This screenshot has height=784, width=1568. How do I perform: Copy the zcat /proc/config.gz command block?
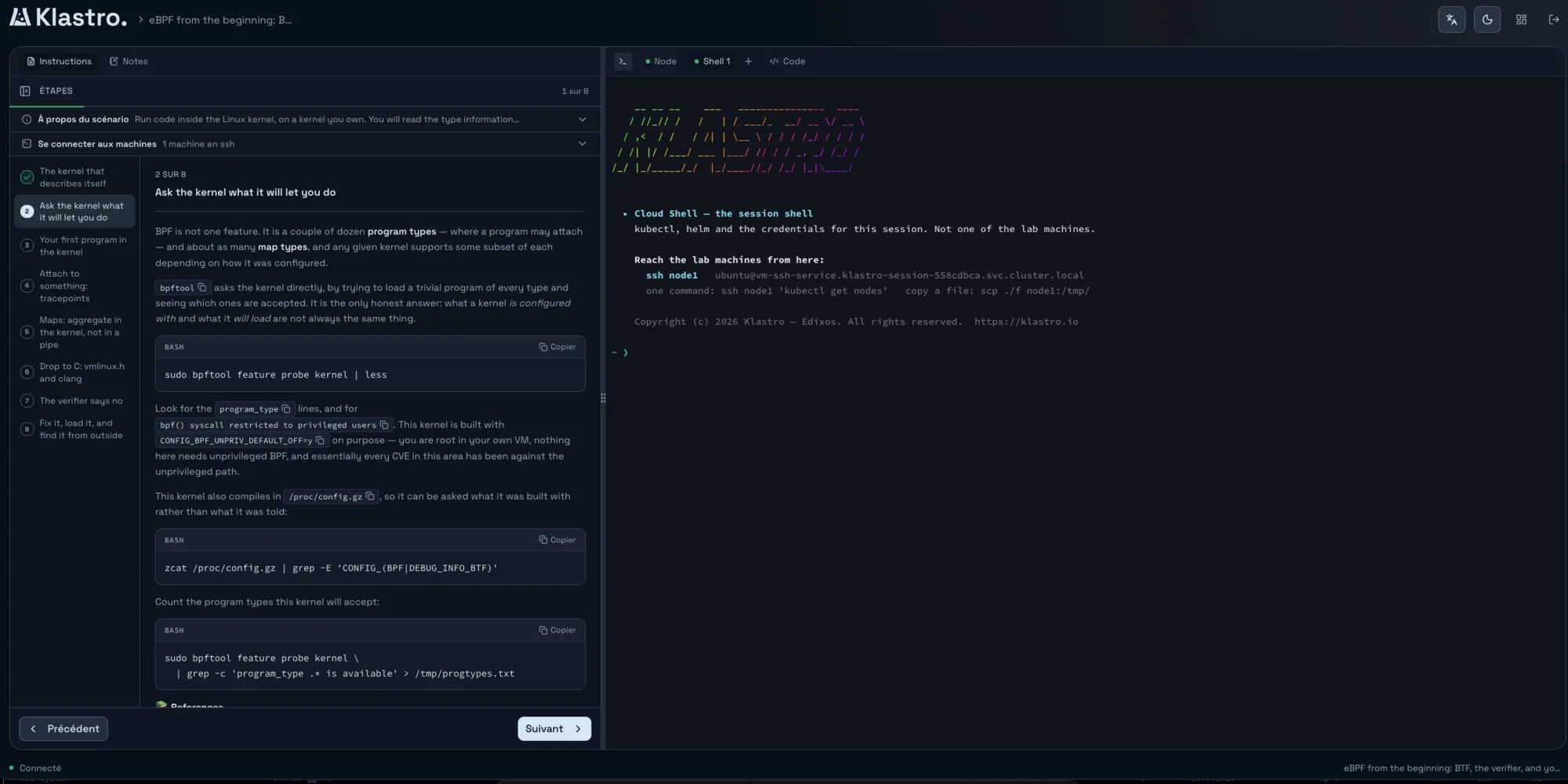pos(557,540)
